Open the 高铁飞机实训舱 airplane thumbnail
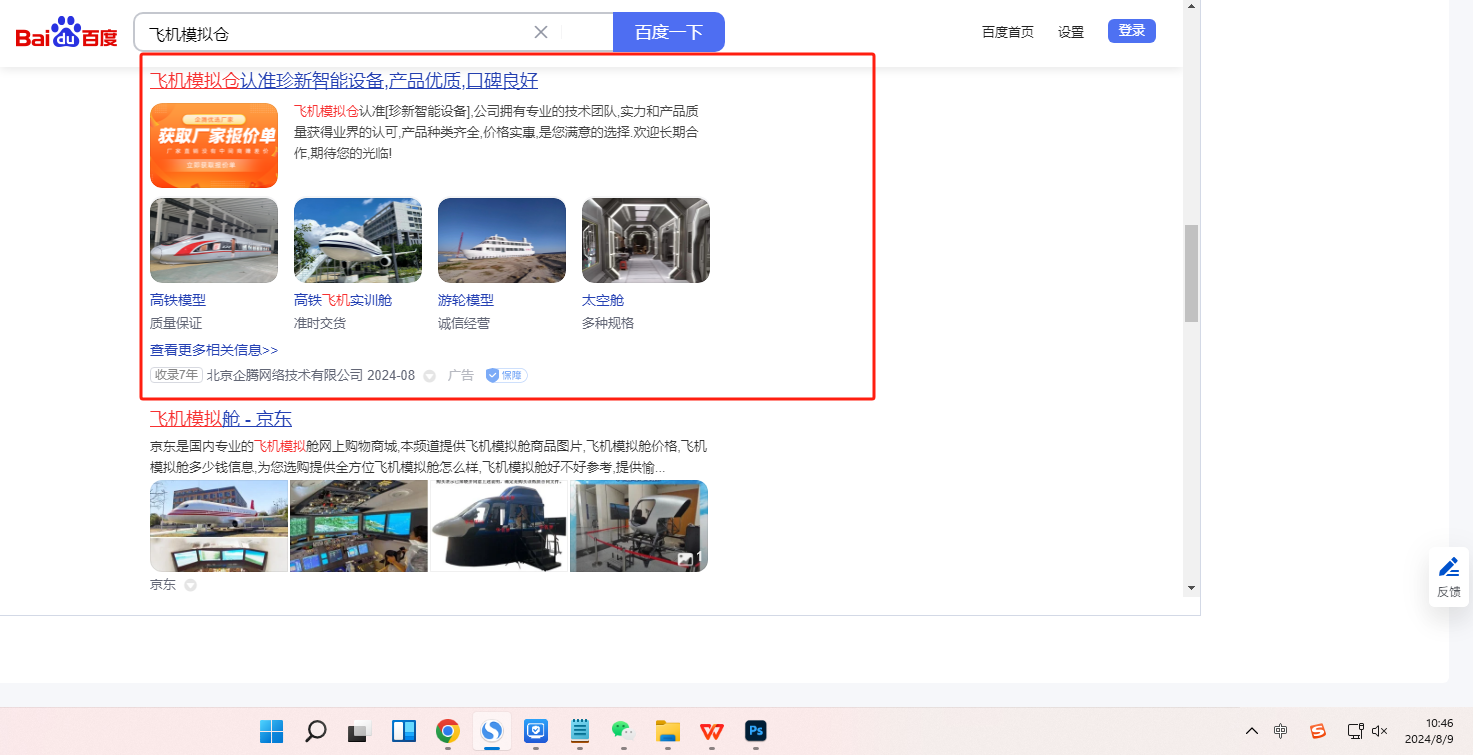The width and height of the screenshot is (1473, 755). point(358,240)
